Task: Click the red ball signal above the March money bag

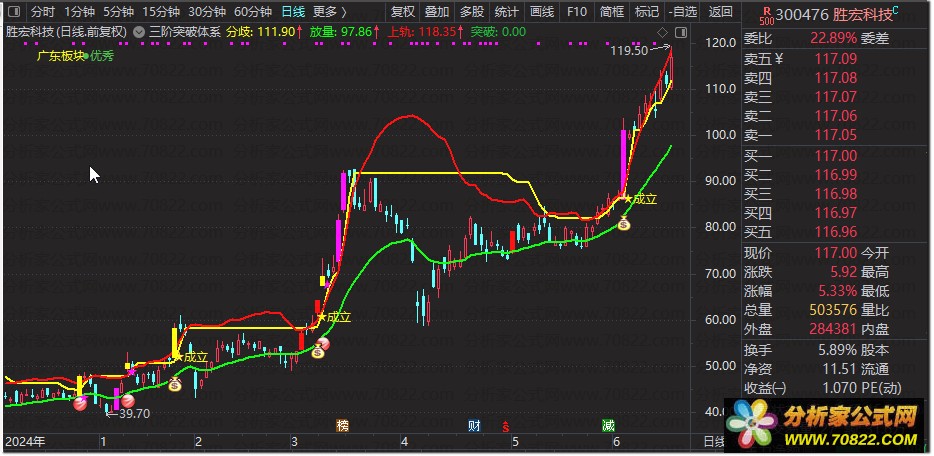Action: (322, 344)
